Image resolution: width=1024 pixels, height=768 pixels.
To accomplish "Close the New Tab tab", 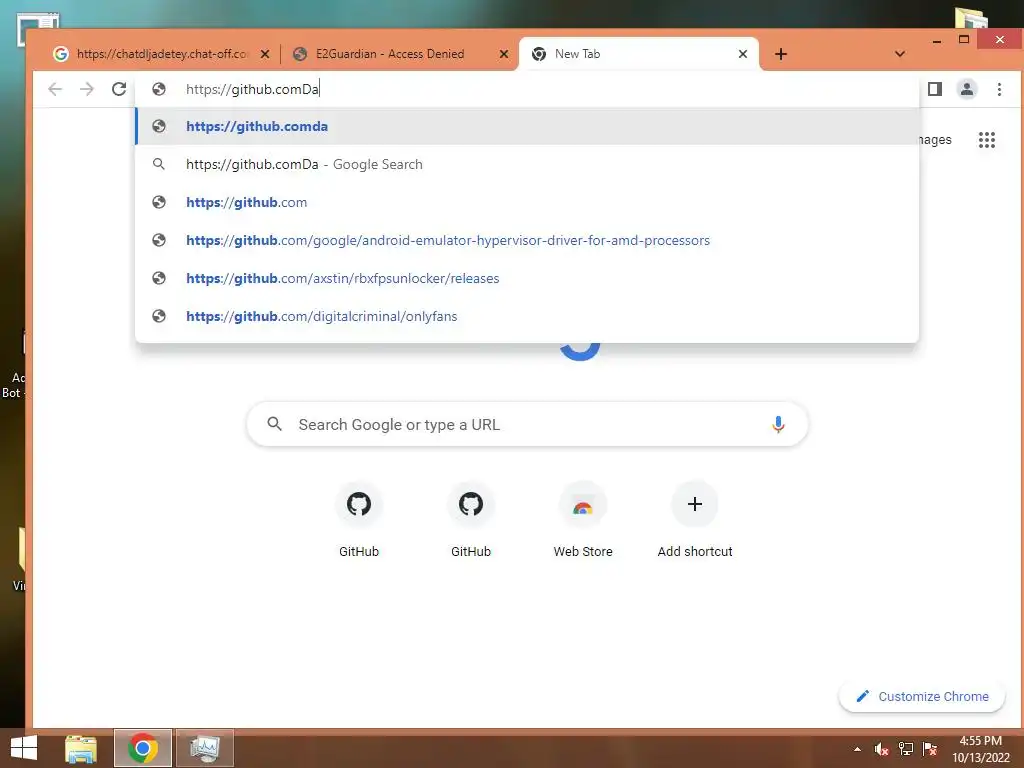I will click(743, 54).
